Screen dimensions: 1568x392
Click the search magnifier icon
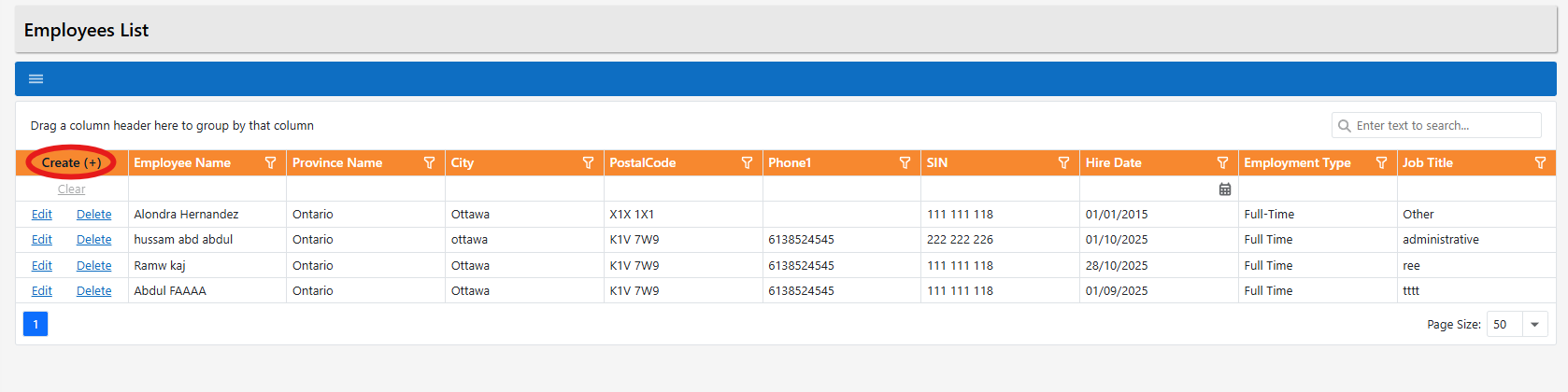[1345, 125]
